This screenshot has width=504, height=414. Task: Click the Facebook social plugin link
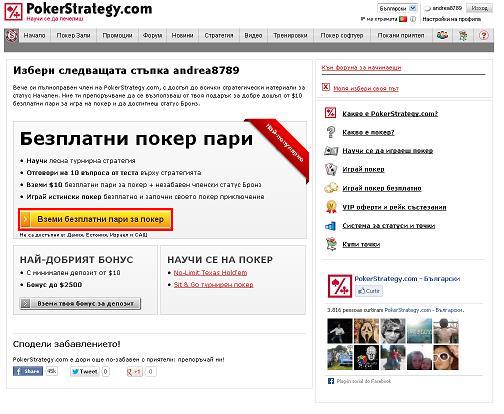click(x=363, y=381)
